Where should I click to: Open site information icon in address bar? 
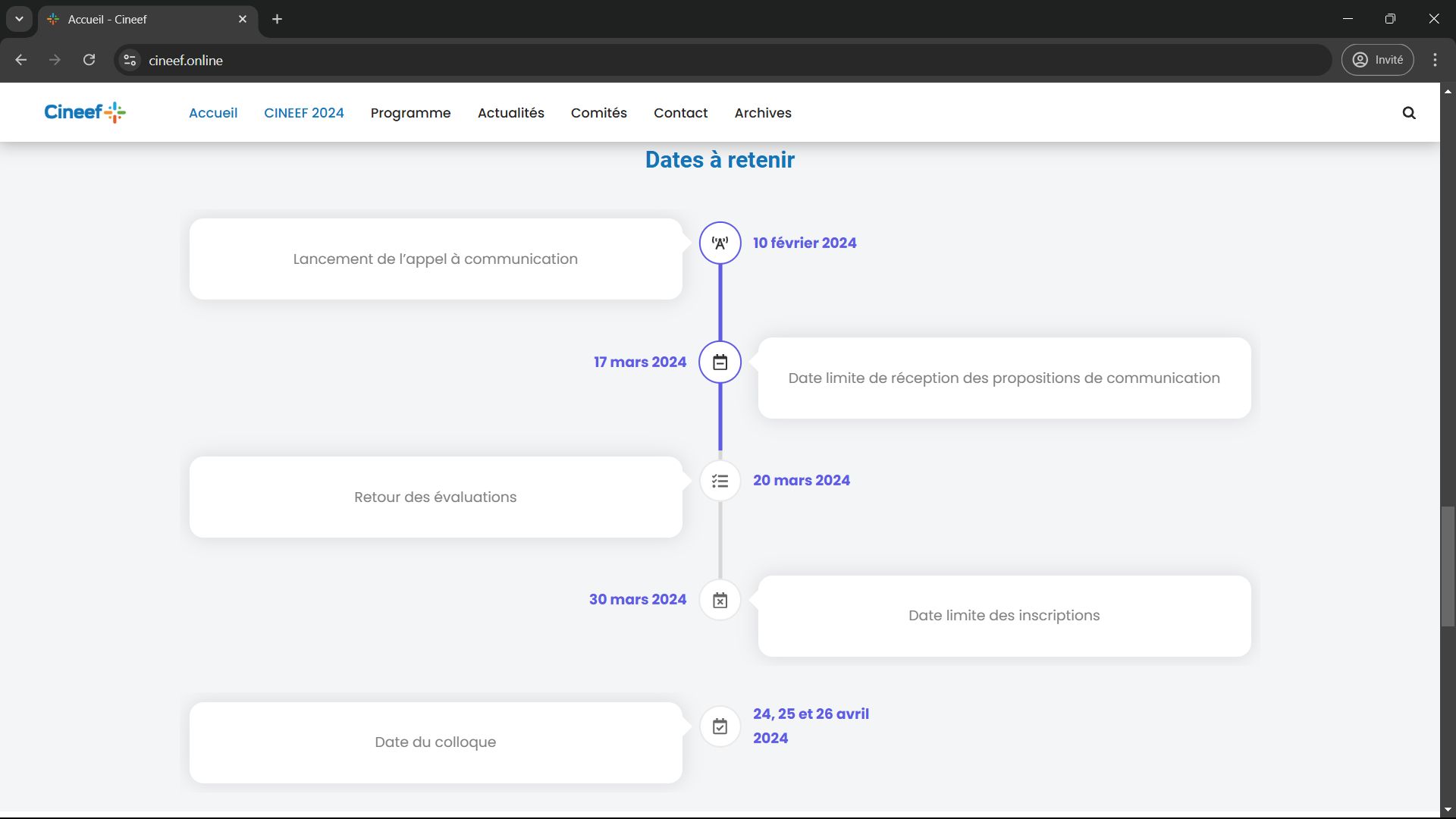(130, 60)
